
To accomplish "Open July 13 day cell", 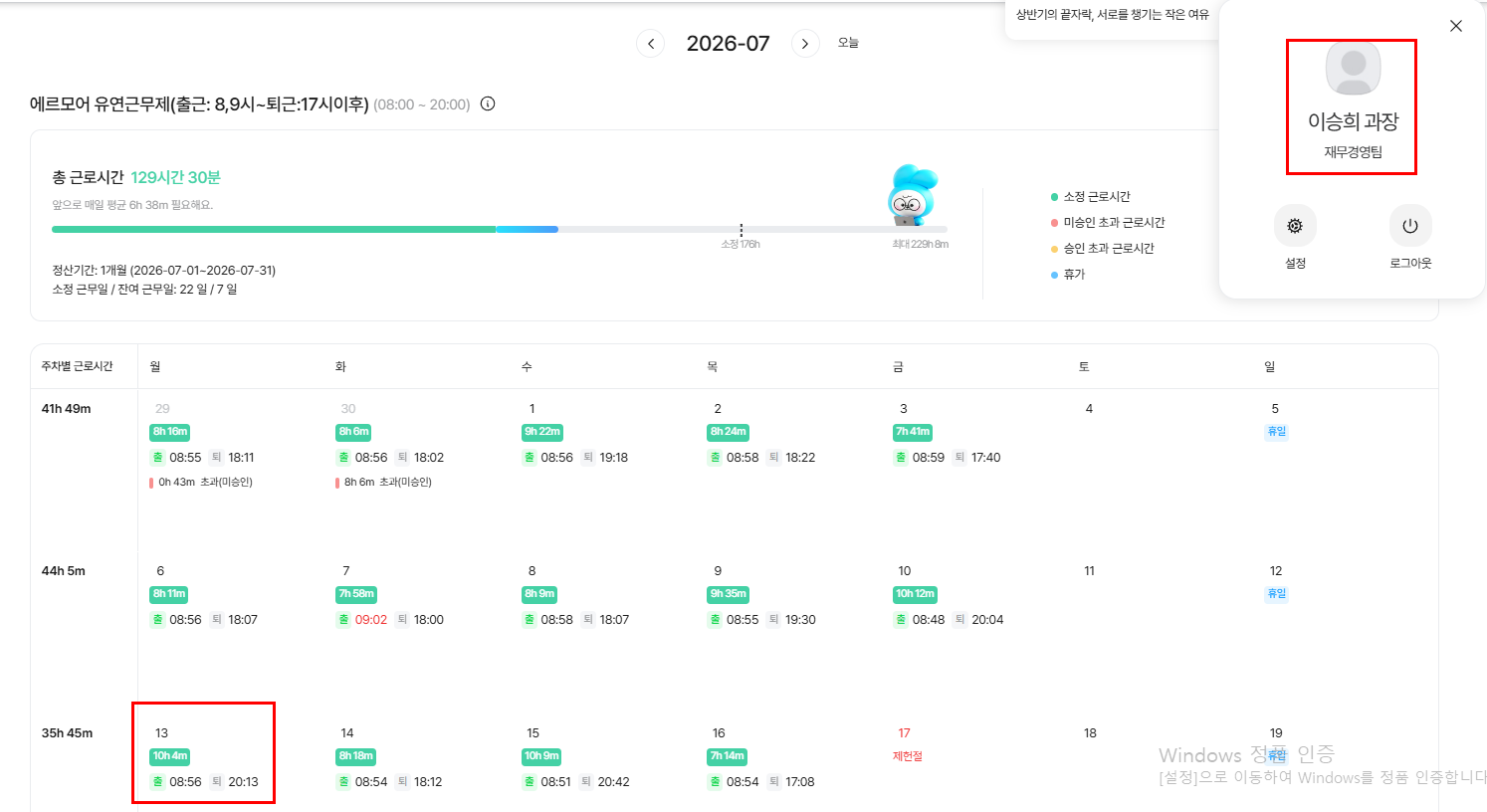I will [x=203, y=752].
